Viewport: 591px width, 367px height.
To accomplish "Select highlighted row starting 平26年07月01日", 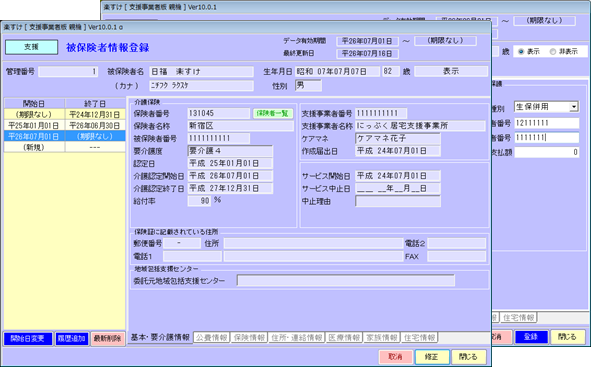I will (x=64, y=136).
